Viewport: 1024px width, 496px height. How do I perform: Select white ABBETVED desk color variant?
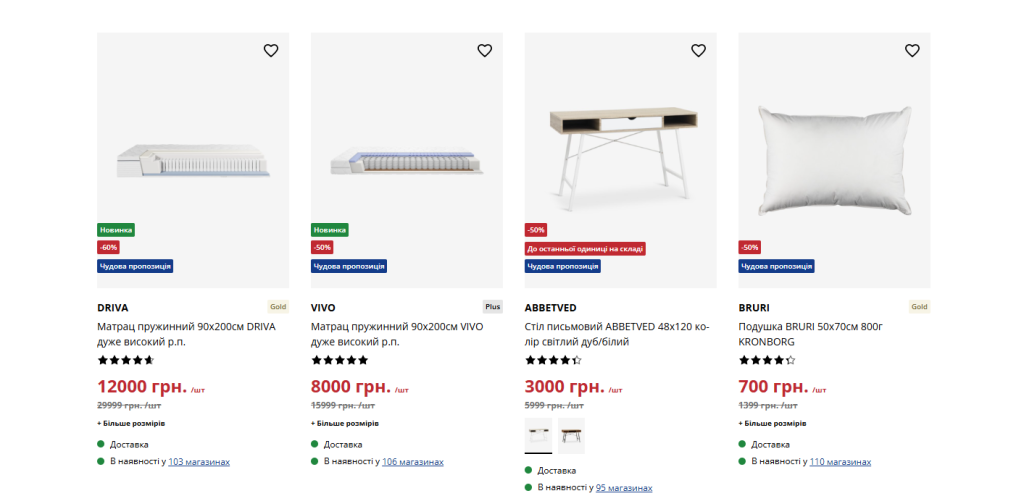click(538, 435)
